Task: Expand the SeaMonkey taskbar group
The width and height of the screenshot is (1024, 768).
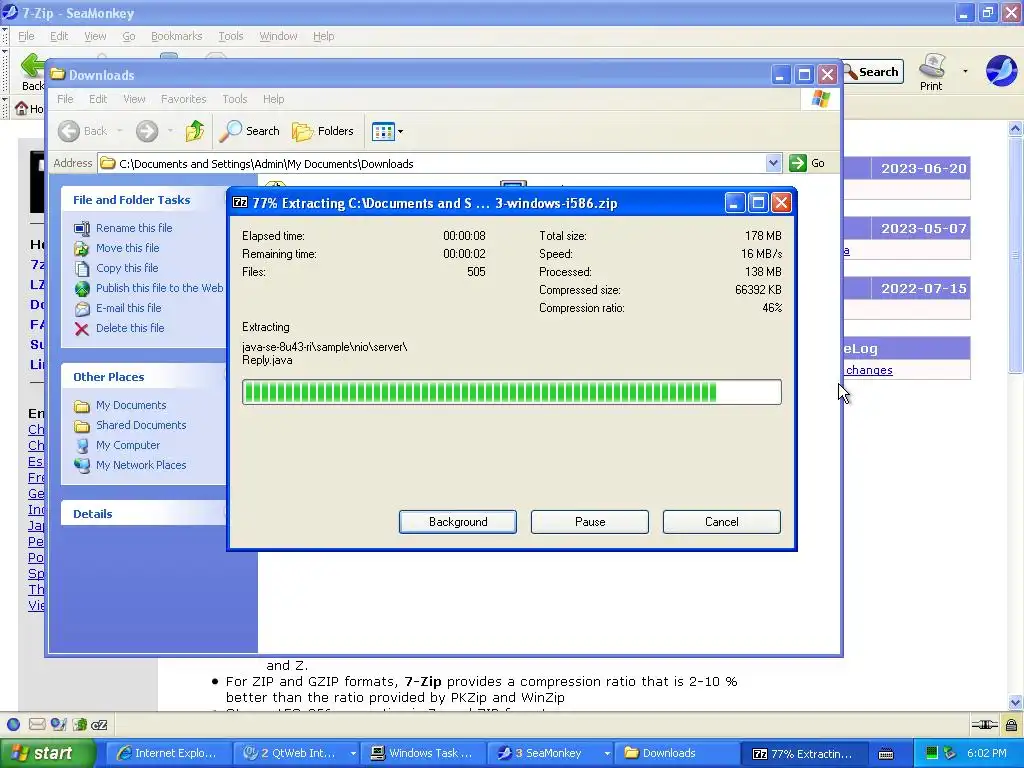Action: click(607, 753)
